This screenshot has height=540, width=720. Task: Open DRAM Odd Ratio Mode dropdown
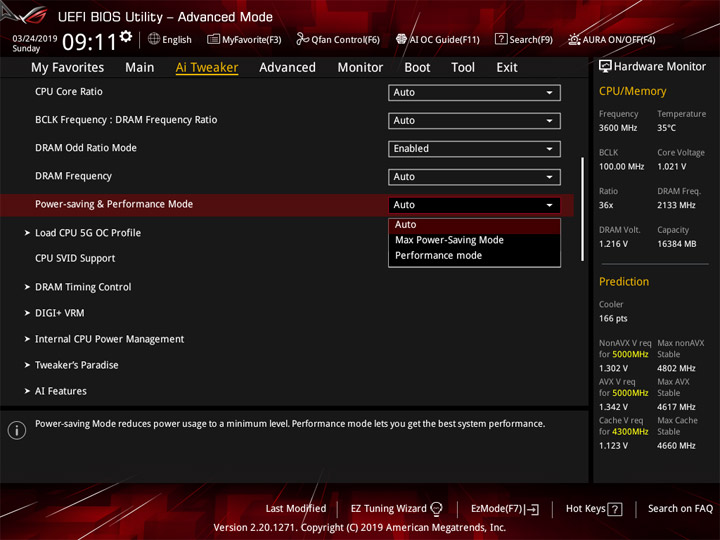[474, 148]
